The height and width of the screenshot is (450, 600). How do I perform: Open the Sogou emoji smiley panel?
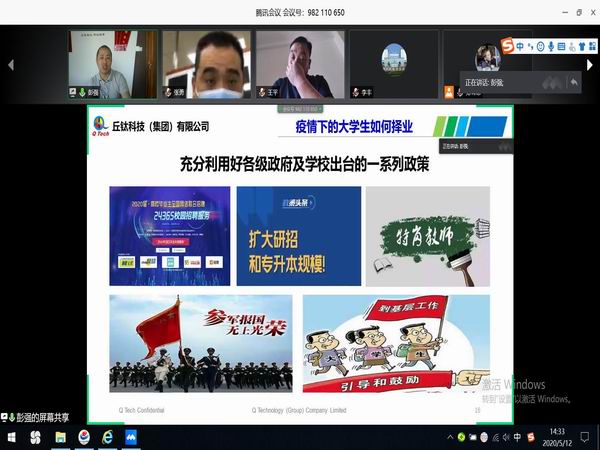[540, 47]
